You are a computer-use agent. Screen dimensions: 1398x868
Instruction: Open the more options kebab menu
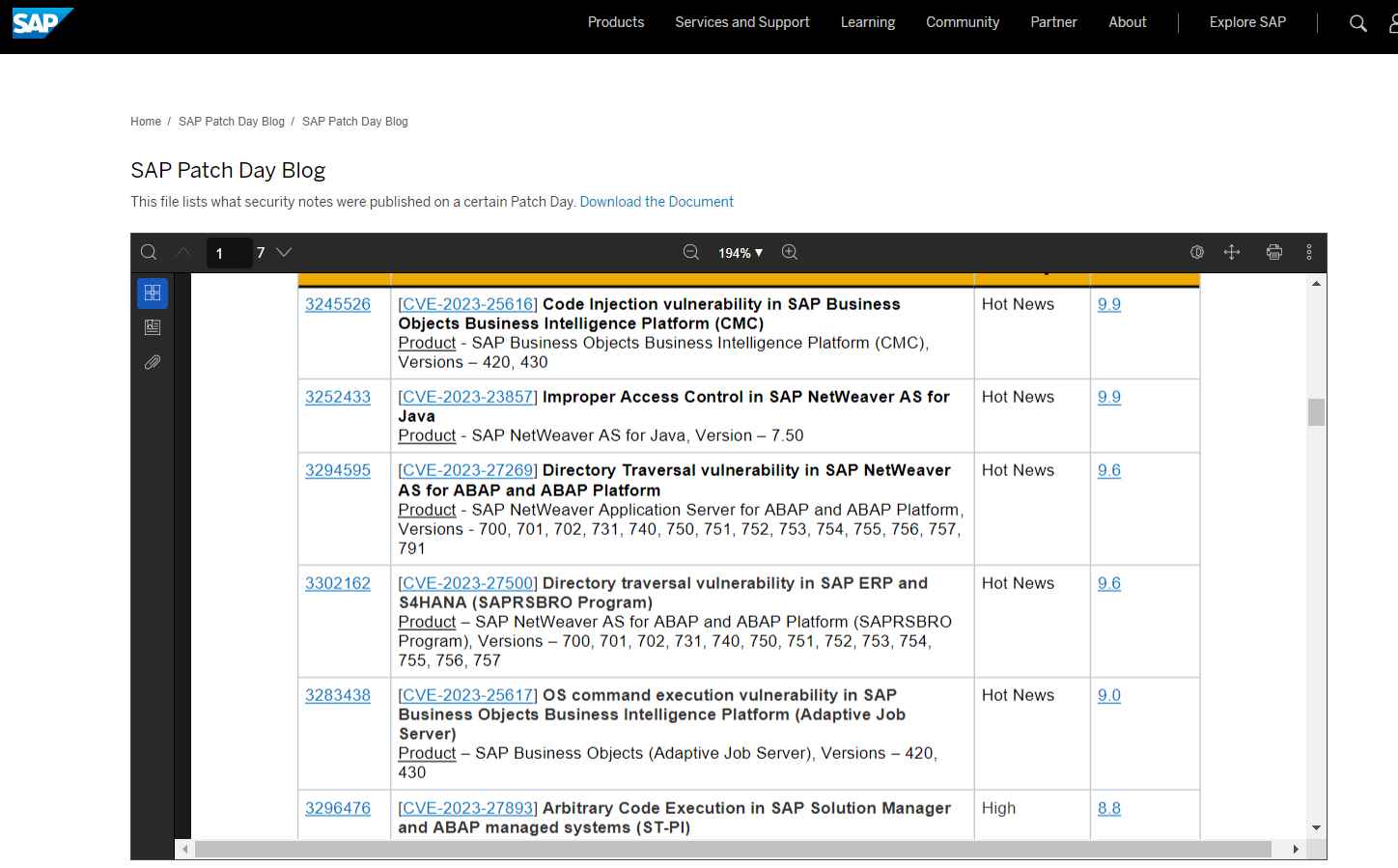point(1309,252)
